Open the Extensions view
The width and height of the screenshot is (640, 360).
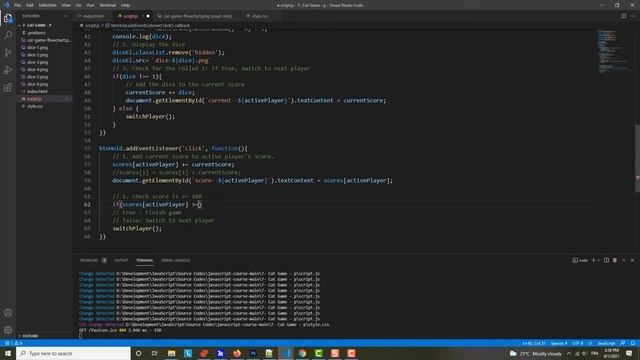pyautogui.click(x=8, y=88)
